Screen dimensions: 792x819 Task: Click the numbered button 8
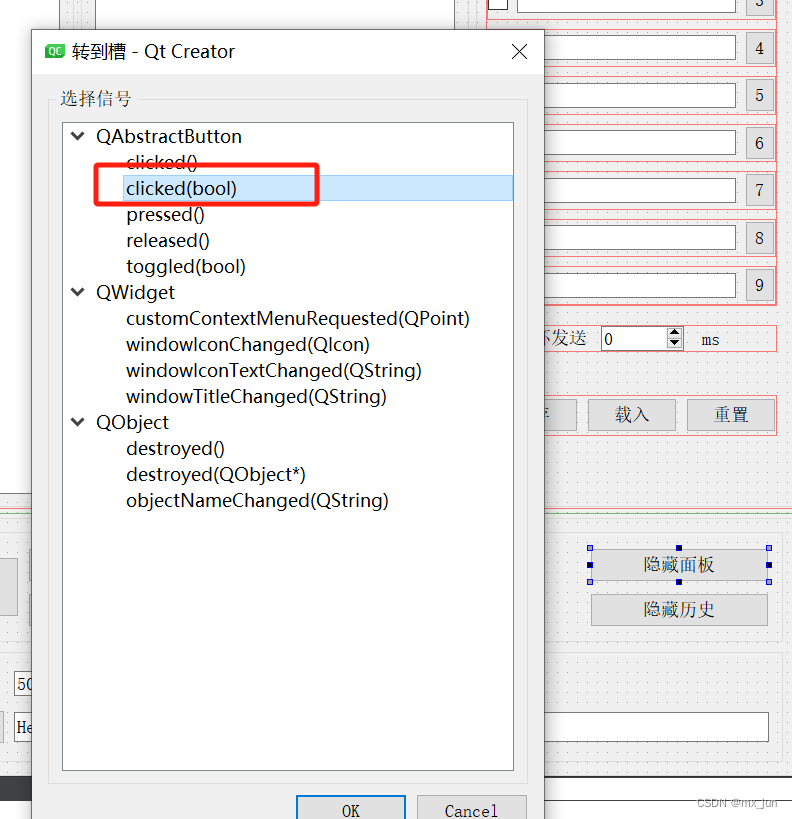(x=760, y=238)
